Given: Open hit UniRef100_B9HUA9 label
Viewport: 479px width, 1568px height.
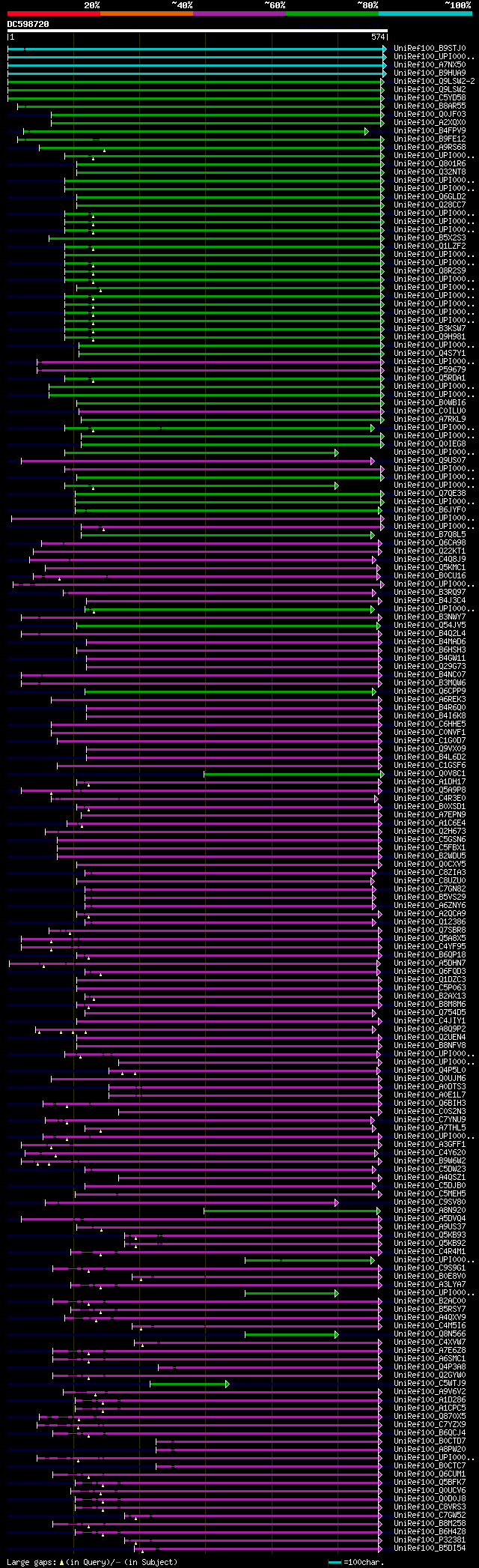Looking at the screenshot, I should 430,73.
